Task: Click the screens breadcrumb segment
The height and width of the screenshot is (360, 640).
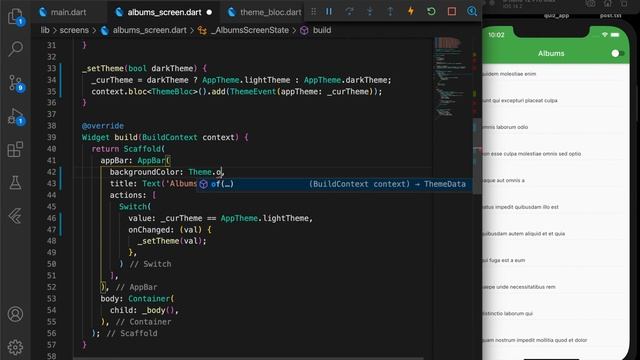Action: 74,30
